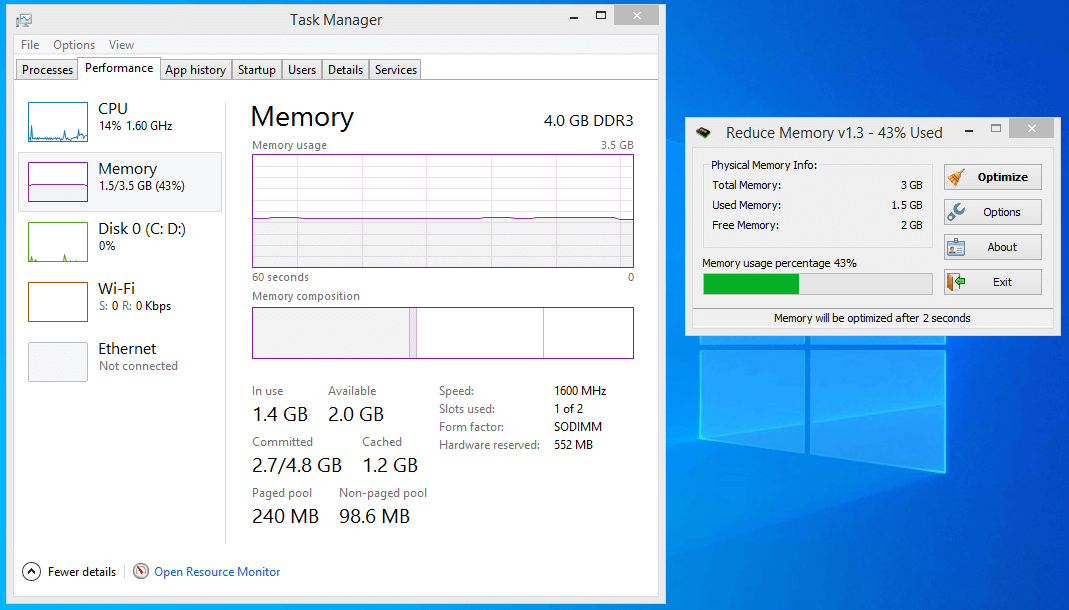Click the '4.0 GB DDR3' heading text
1069x610 pixels.
(x=588, y=121)
